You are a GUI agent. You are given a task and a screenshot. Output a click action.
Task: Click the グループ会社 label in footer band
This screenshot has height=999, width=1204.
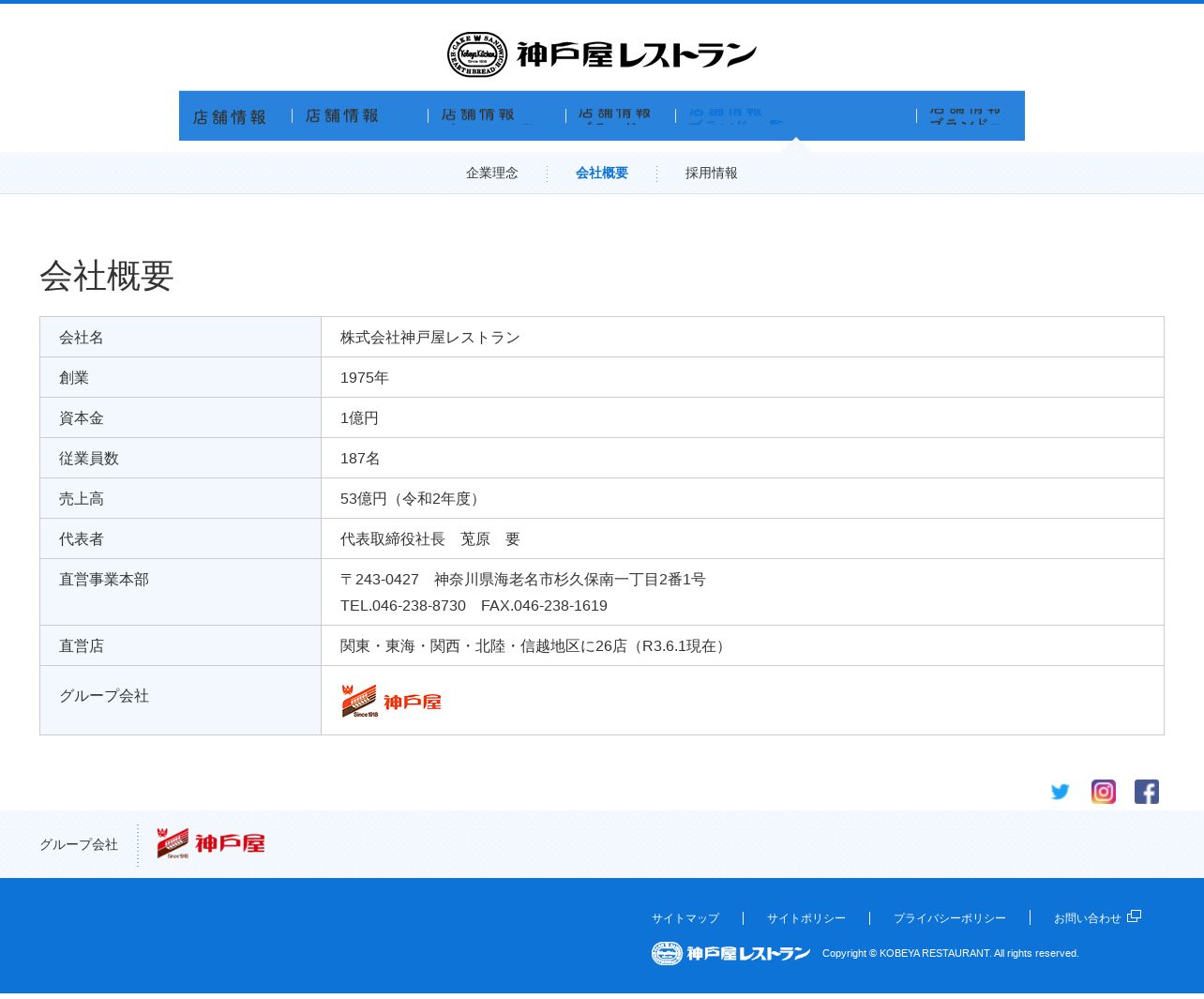[x=79, y=844]
